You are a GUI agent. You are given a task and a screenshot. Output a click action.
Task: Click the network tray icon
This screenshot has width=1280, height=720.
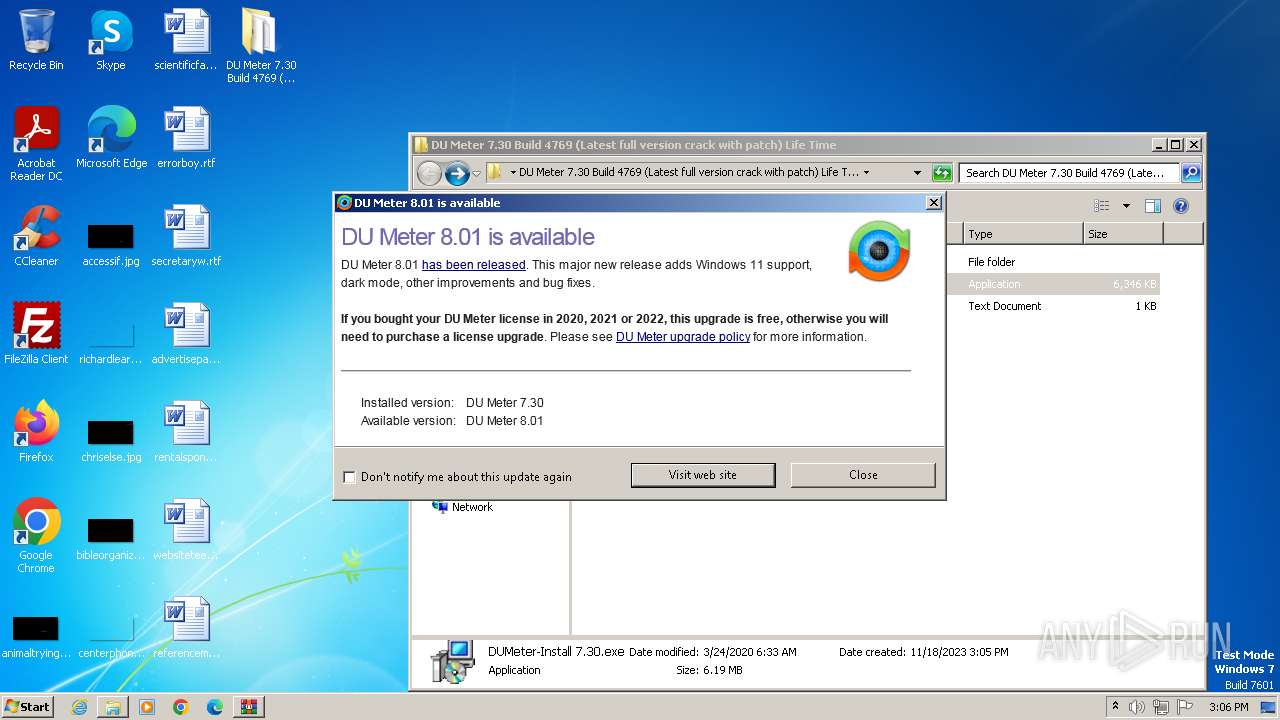[1161, 707]
